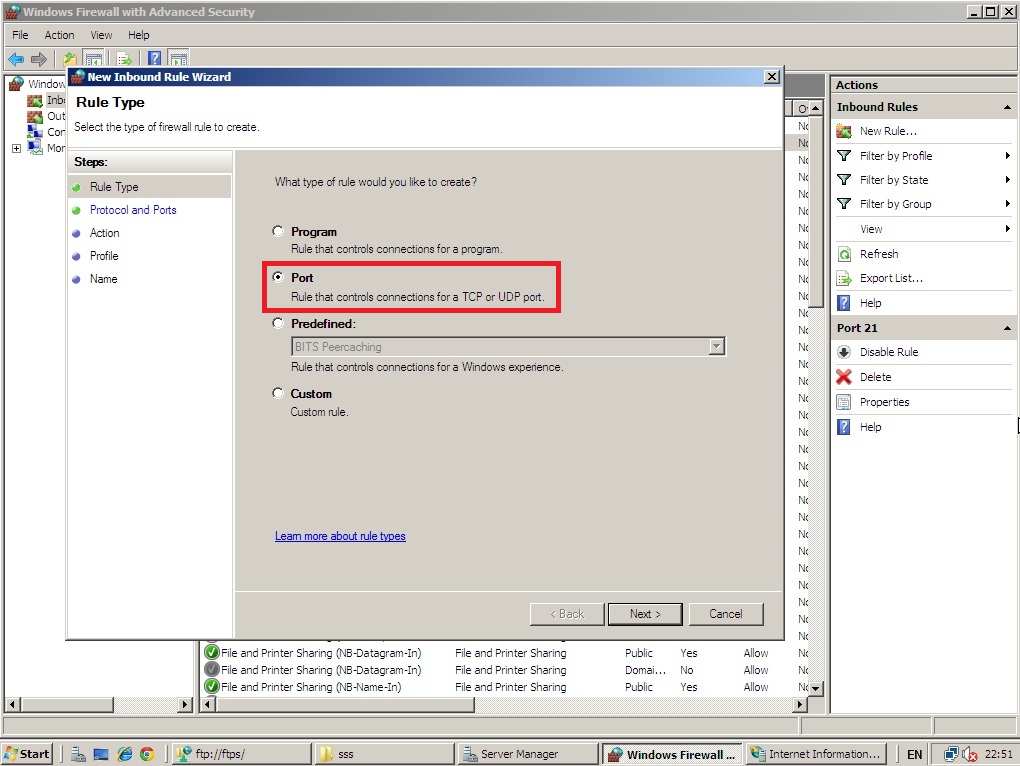Click the Properties icon under Port 21
This screenshot has width=1020, height=766.
(x=844, y=402)
